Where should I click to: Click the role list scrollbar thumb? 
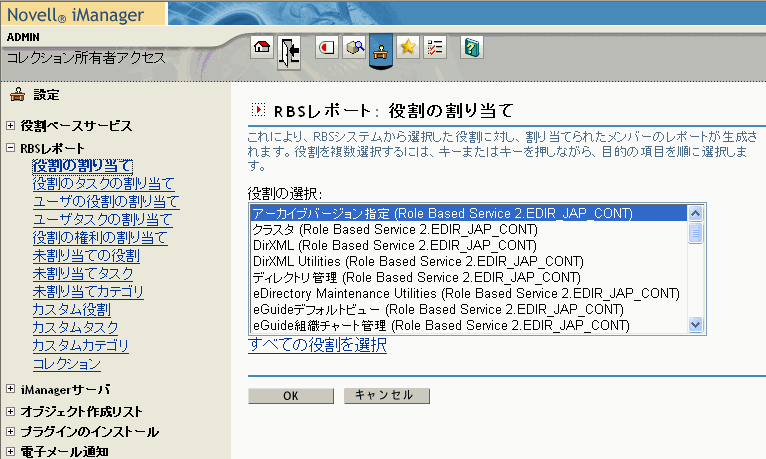(x=695, y=233)
